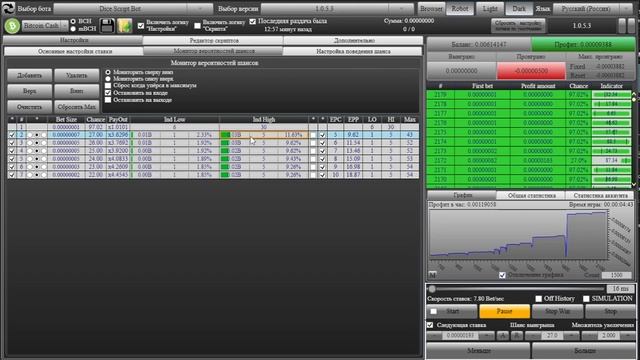Increase the multiplier 2.000 value
This screenshot has width=640, height=360.
coord(628,336)
